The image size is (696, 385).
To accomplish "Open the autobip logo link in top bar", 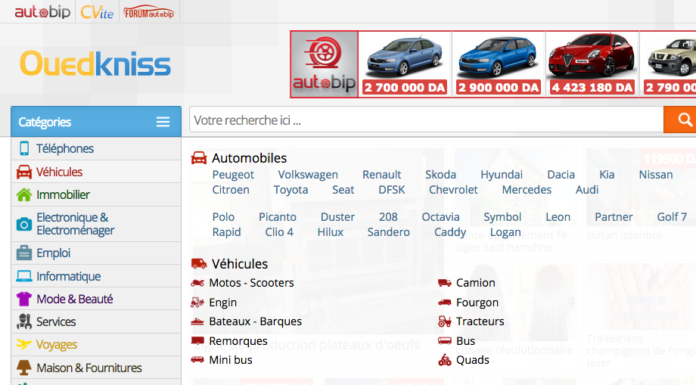I will (x=43, y=12).
